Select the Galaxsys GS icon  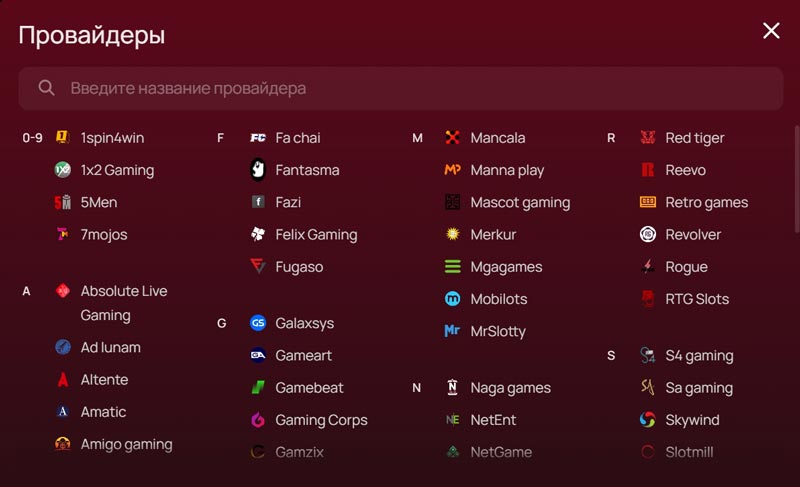[257, 323]
